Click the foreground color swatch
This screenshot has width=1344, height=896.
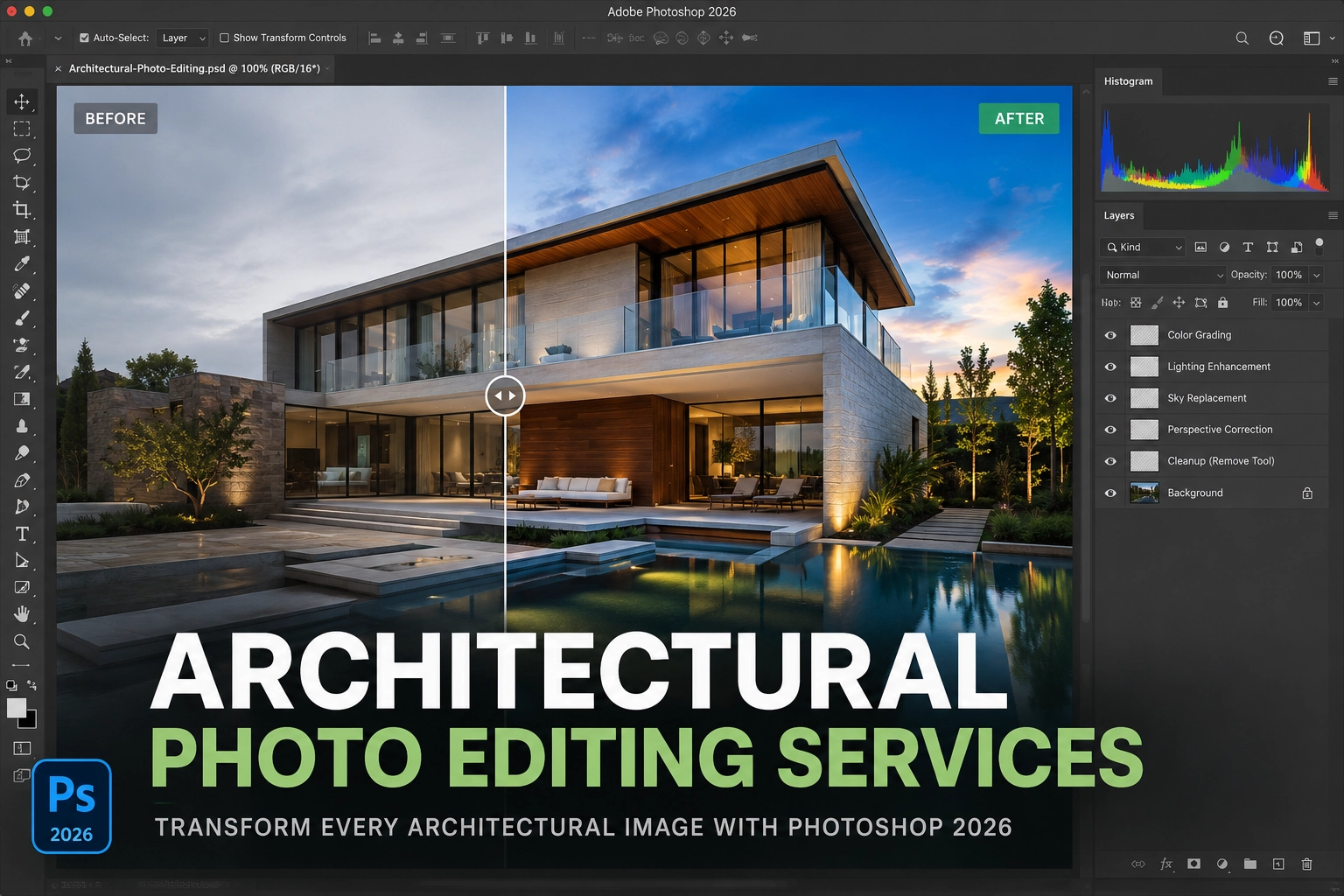[17, 708]
